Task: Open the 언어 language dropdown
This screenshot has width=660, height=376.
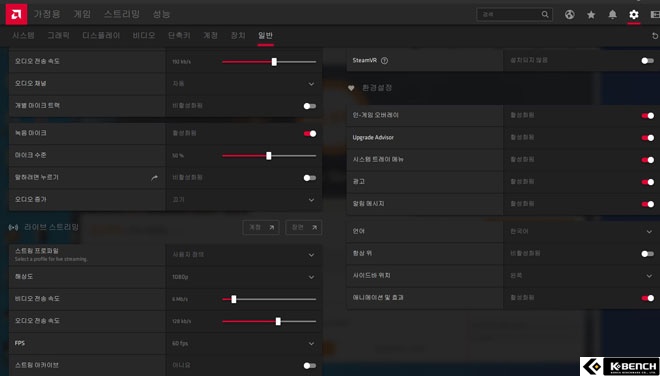Action: tap(581, 232)
